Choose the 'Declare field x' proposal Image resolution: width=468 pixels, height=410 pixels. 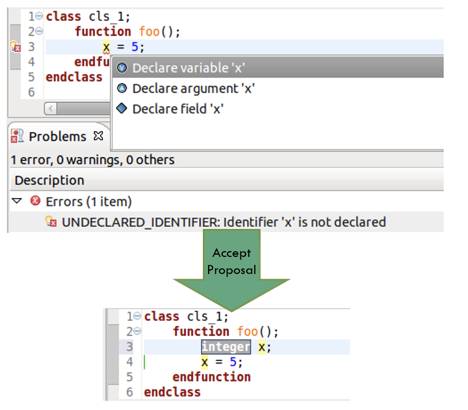pos(278,109)
